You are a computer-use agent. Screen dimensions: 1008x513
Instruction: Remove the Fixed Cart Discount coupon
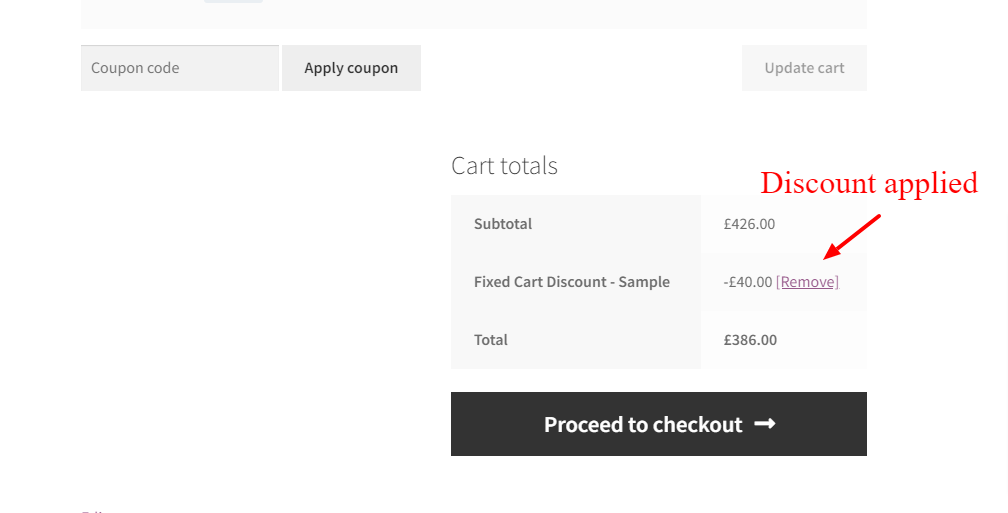click(807, 282)
